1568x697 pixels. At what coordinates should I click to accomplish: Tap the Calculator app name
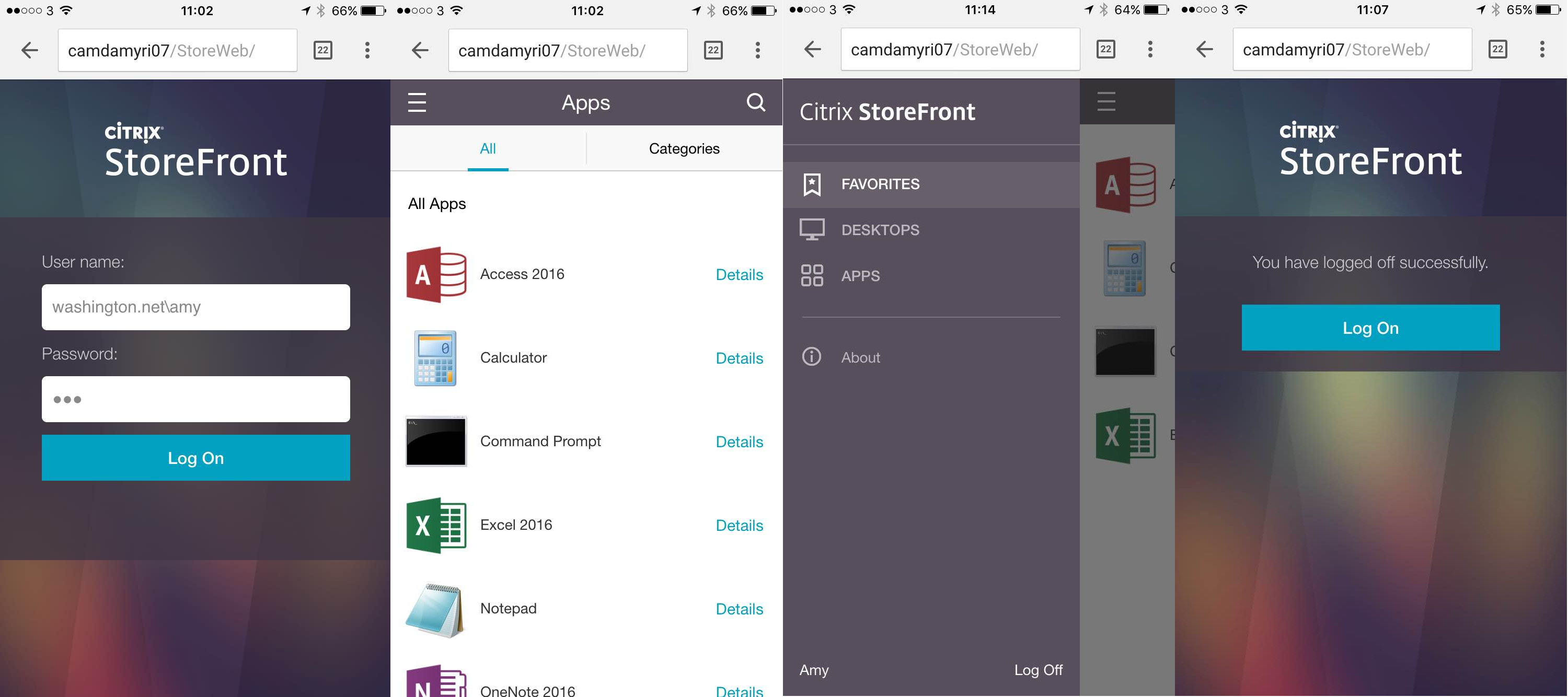(x=513, y=357)
